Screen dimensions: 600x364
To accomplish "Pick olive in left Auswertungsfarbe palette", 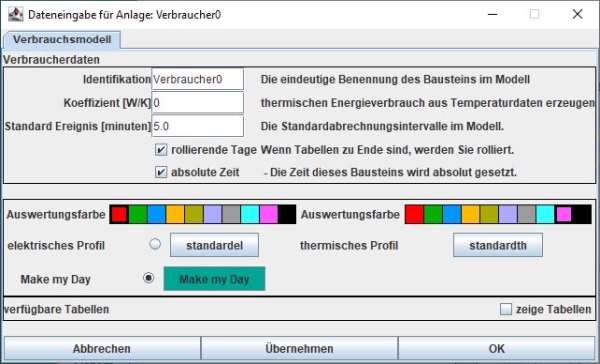I will (194, 214).
